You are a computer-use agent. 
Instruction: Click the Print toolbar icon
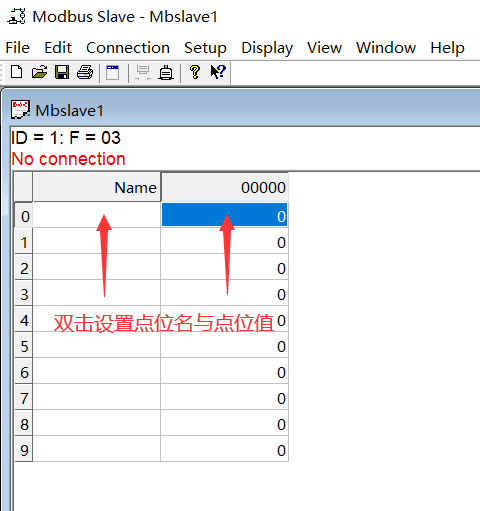[x=85, y=72]
